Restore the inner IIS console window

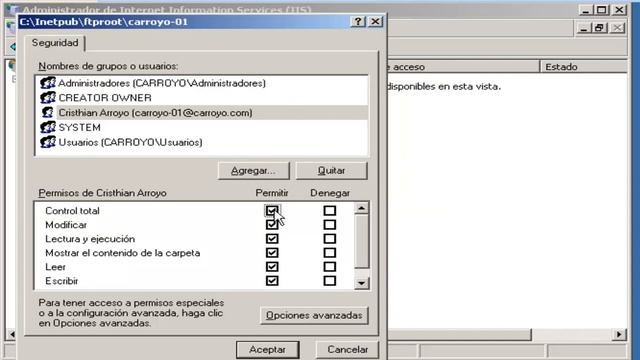tap(600, 28)
